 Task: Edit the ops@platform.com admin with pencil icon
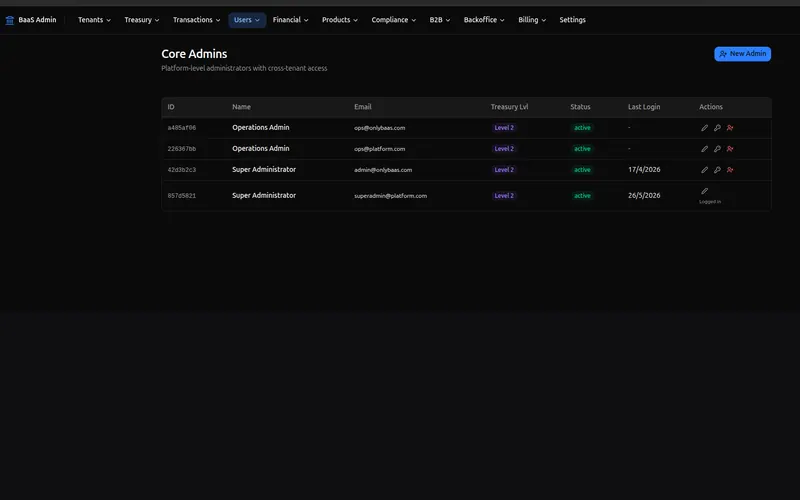tap(704, 149)
